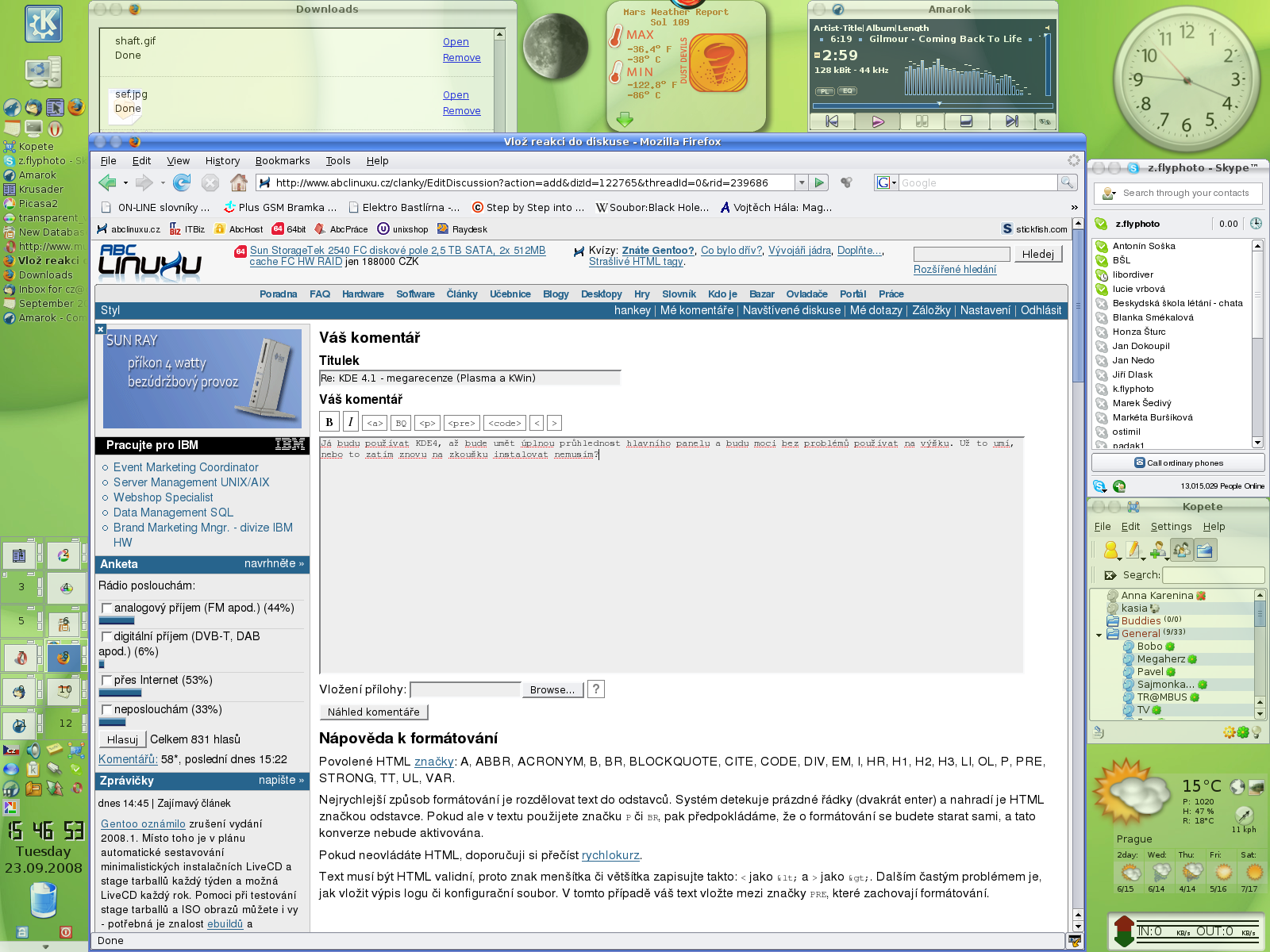Insert <pre> tag in comment editor

(x=461, y=423)
